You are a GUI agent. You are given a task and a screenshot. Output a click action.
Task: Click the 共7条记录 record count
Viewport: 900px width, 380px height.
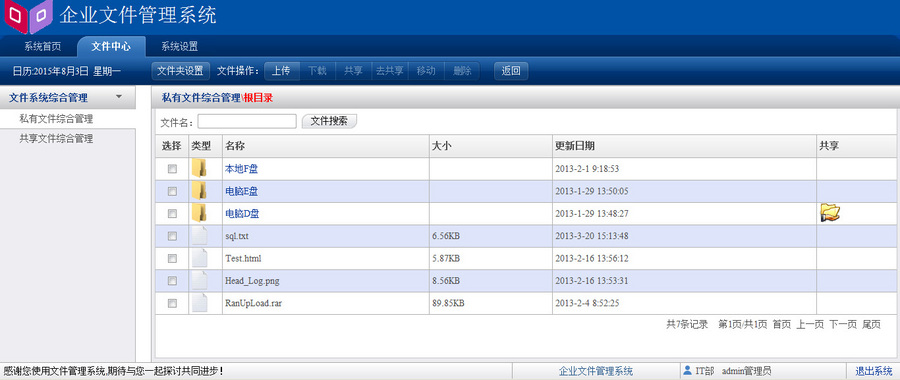coord(687,325)
